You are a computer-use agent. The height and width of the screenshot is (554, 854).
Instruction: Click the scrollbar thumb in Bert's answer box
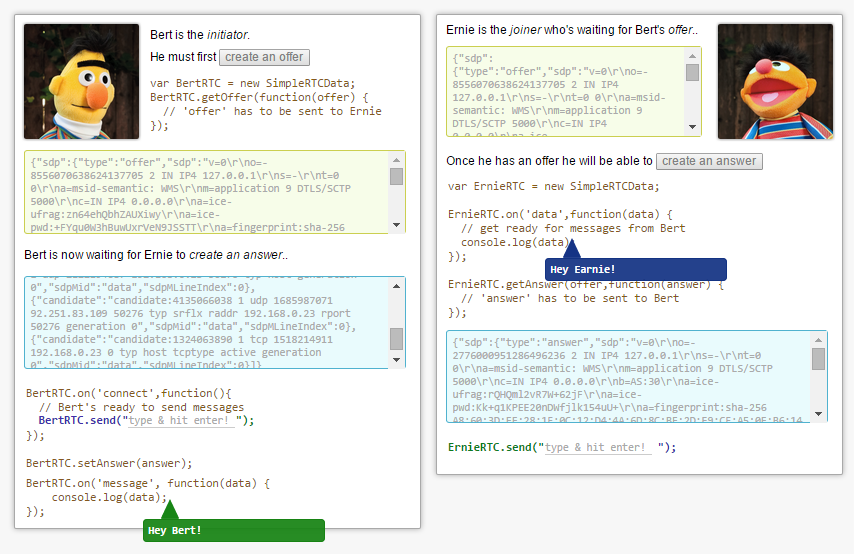pos(396,339)
